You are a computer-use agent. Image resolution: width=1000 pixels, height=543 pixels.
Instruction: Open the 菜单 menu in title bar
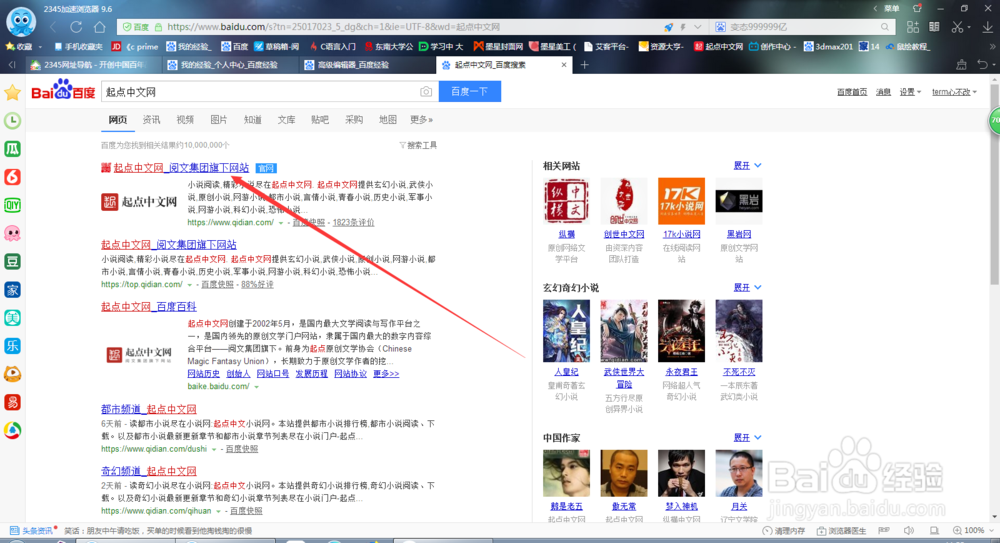coord(892,8)
